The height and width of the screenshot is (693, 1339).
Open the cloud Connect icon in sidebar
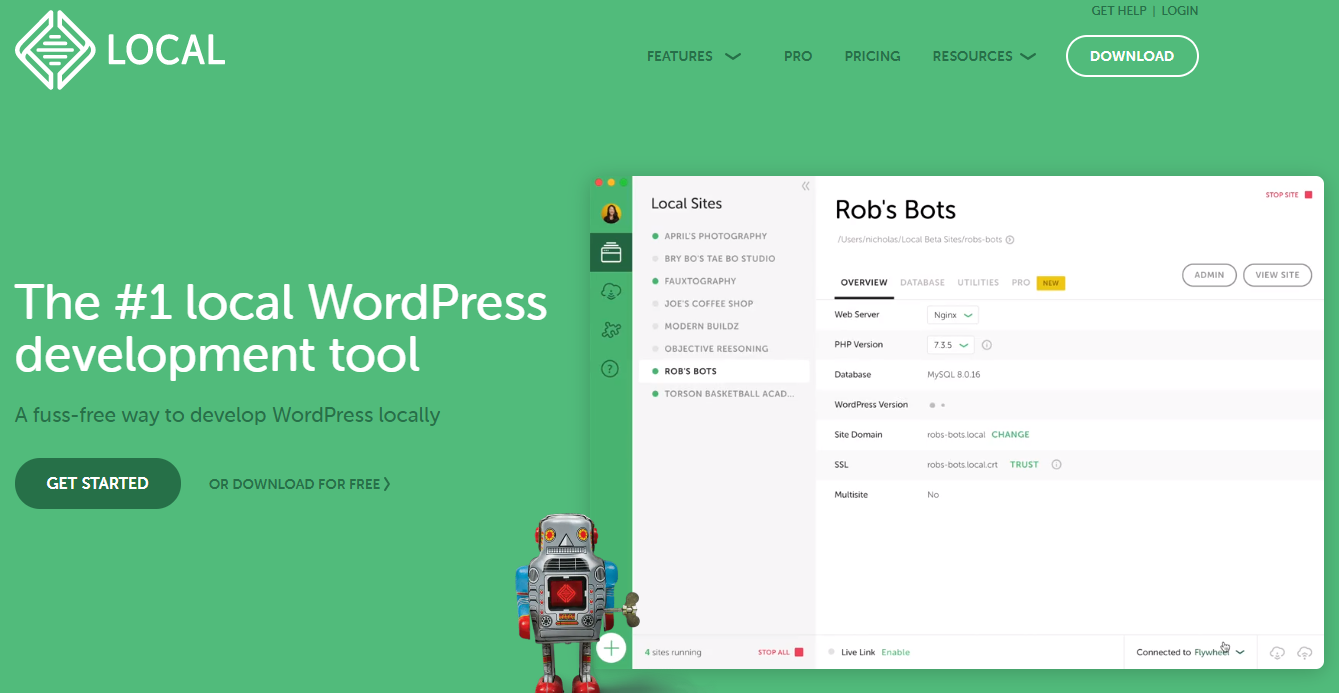(610, 291)
